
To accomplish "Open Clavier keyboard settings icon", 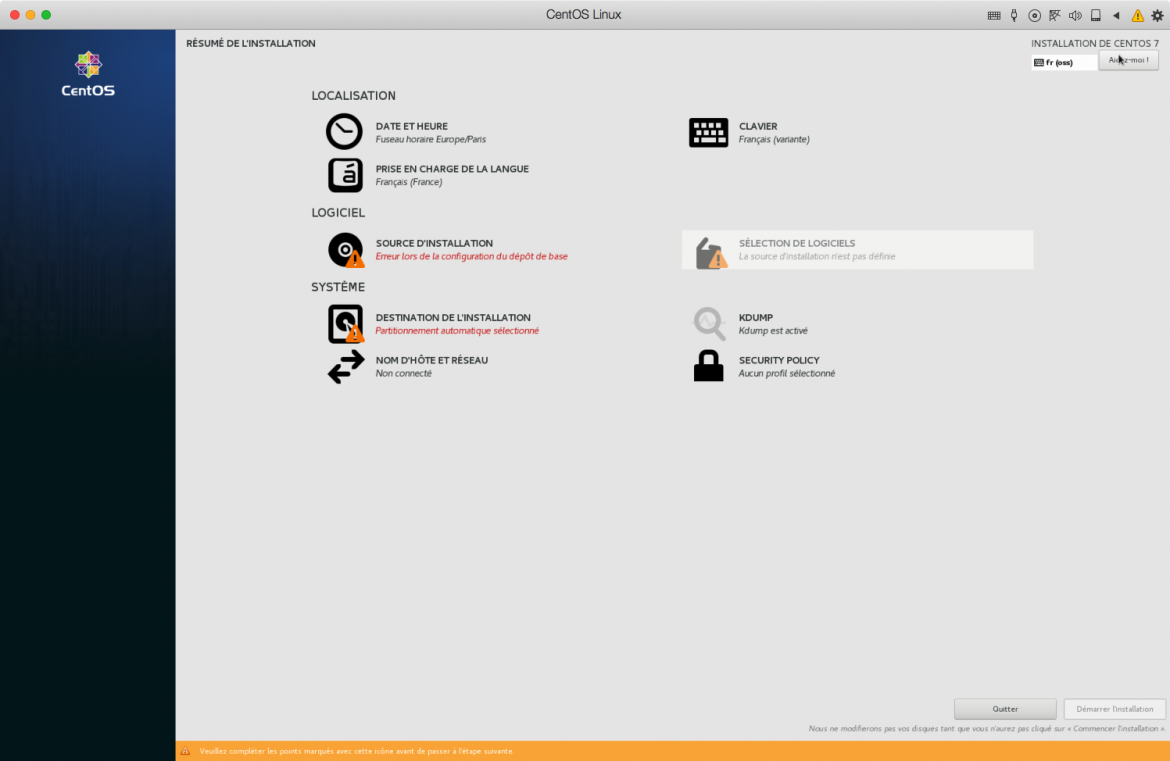I will (708, 132).
